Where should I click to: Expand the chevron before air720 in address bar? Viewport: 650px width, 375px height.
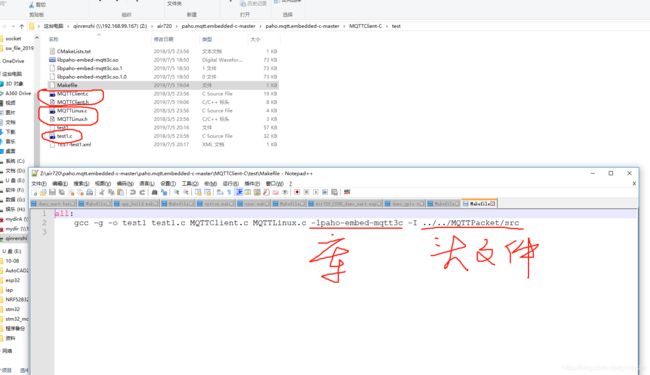152,26
